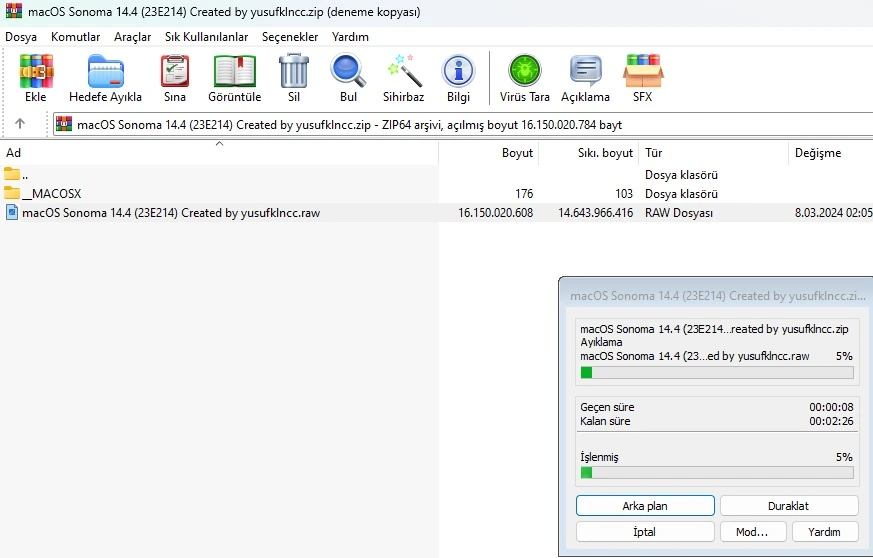Viewport: 873px width, 558px height.
Task: Open the Görüntüle view icon
Action: (235, 71)
